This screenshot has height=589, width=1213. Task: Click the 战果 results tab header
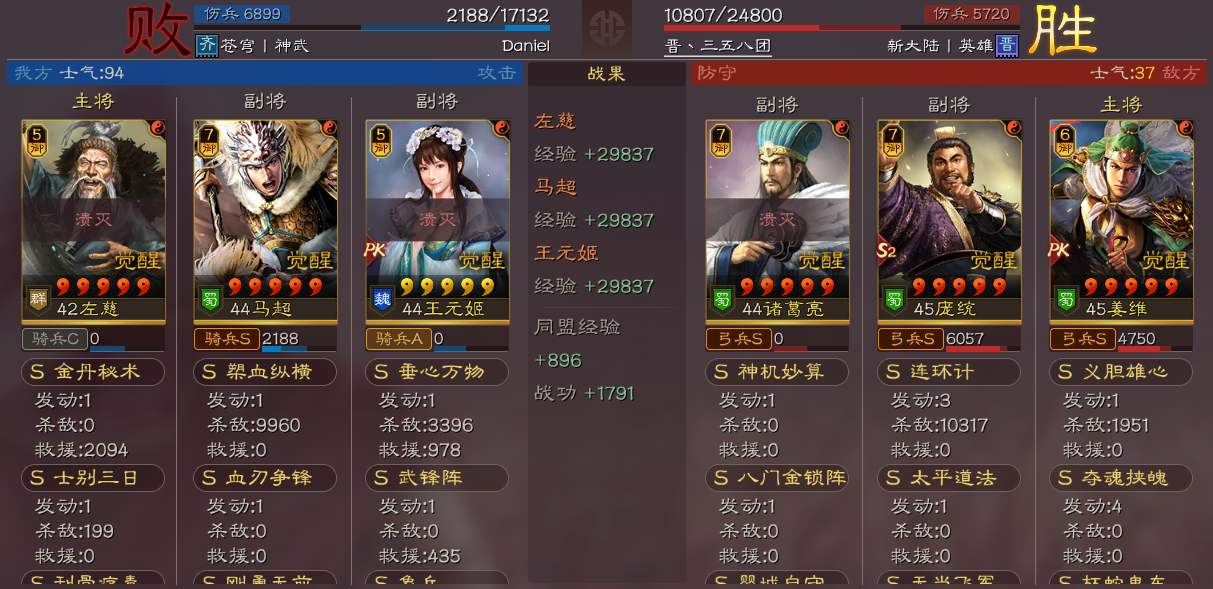click(x=607, y=74)
